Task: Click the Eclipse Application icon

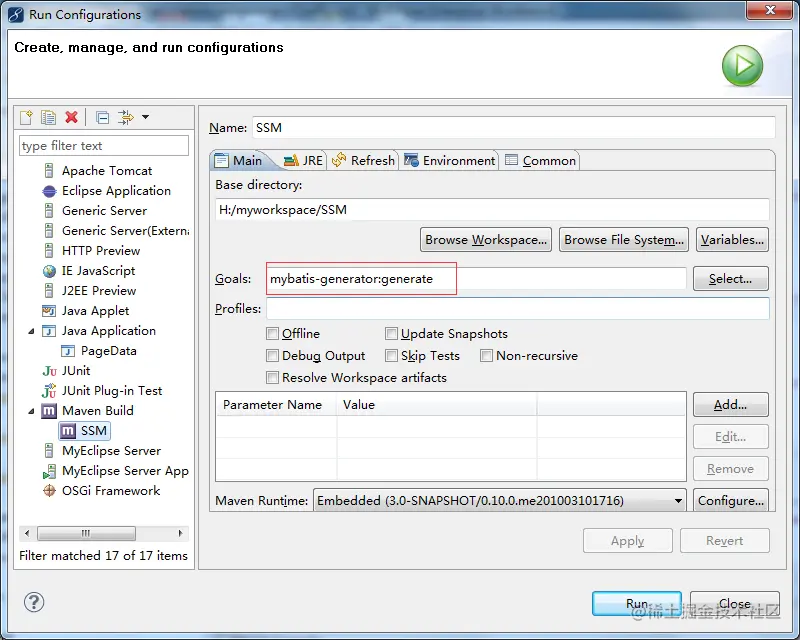Action: tap(49, 191)
